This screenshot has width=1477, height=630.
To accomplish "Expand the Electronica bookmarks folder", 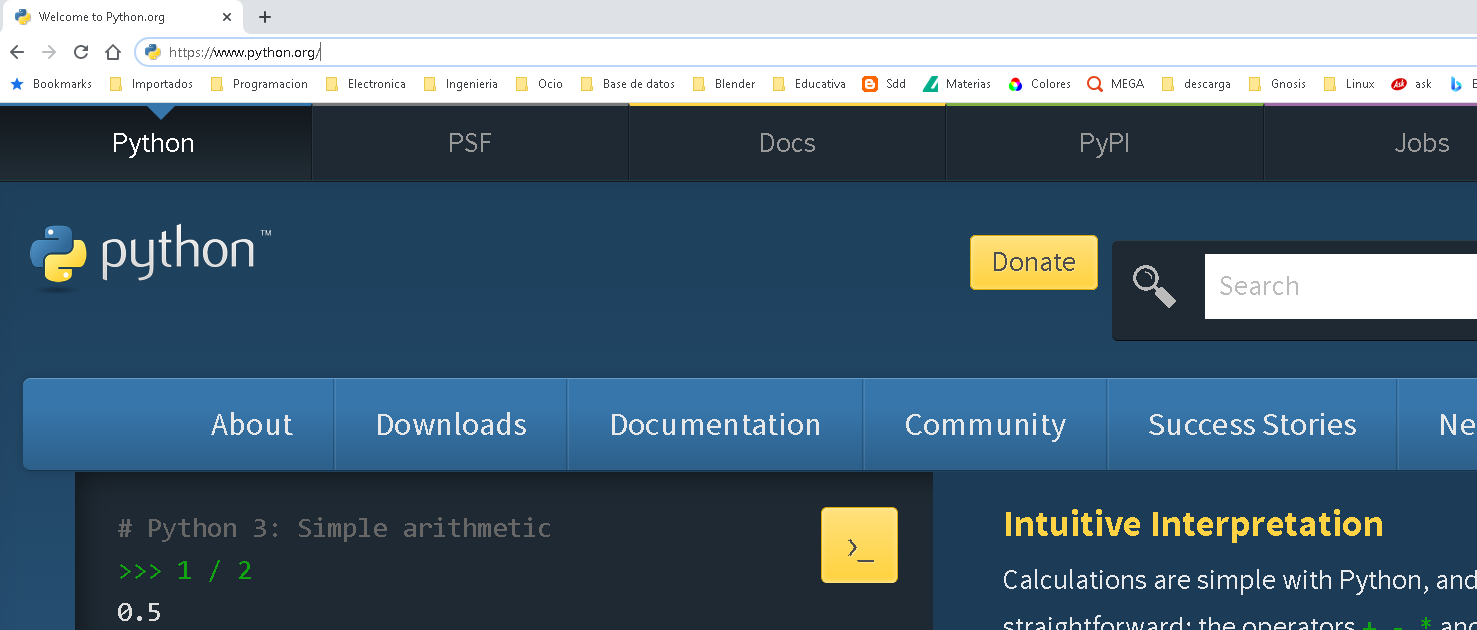I will pos(366,84).
